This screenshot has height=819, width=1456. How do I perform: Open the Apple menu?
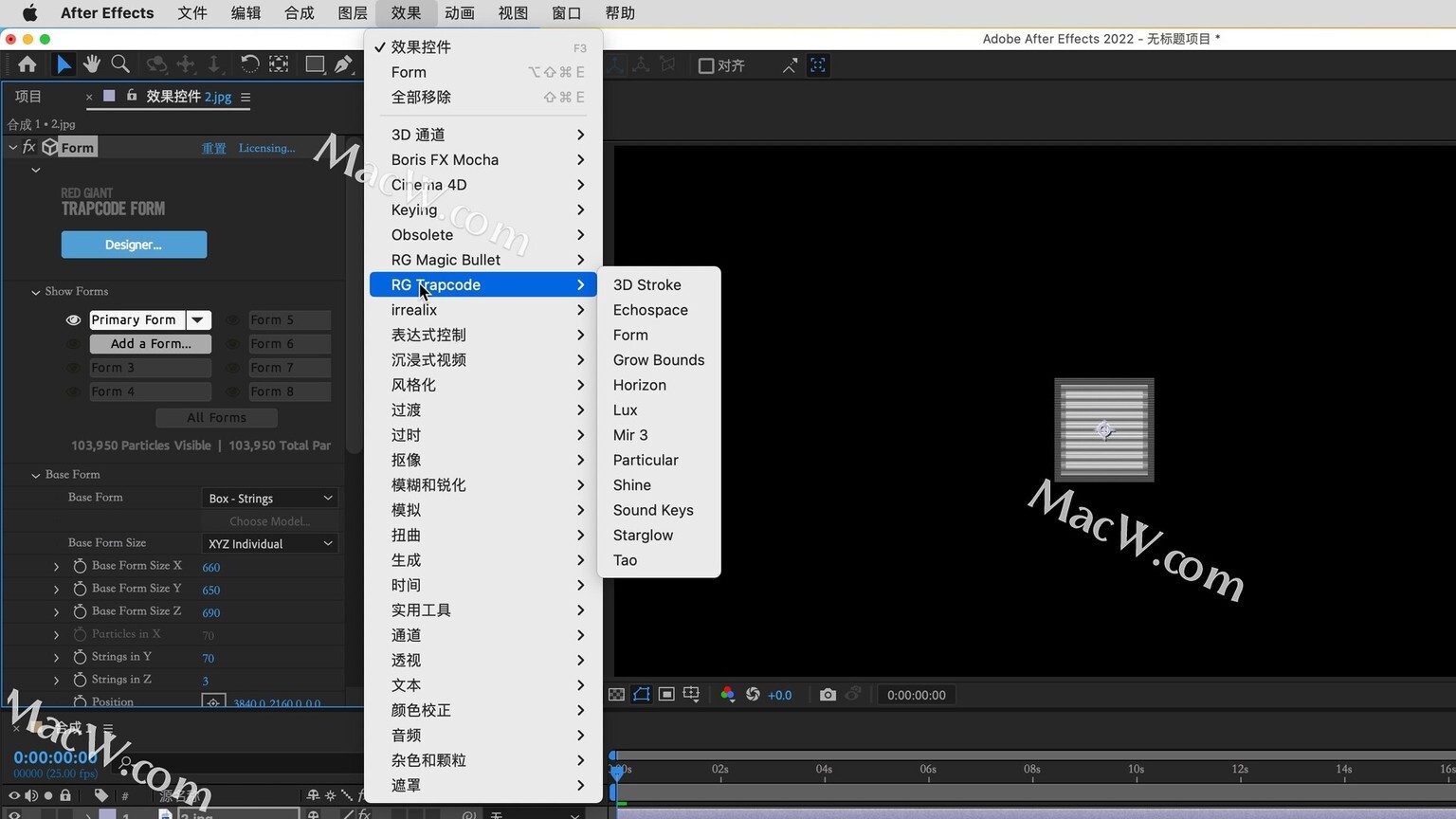point(29,13)
